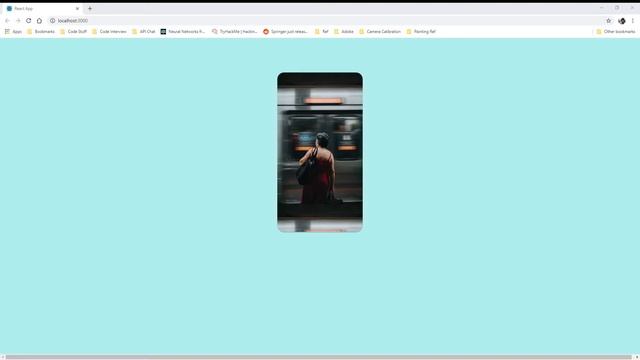Go to the browser home page

[x=39, y=21]
